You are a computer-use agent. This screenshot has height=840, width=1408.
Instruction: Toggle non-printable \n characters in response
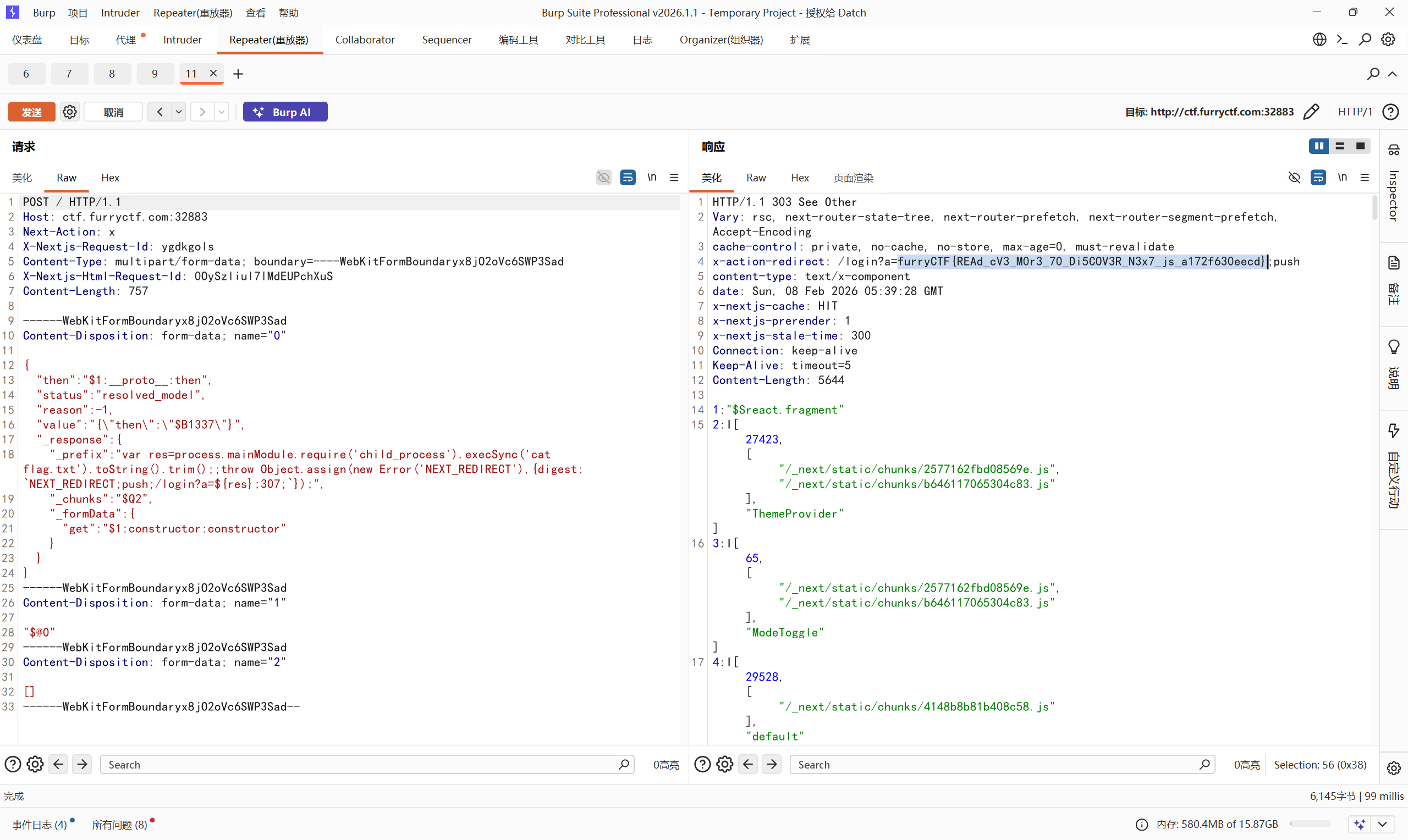point(1342,178)
